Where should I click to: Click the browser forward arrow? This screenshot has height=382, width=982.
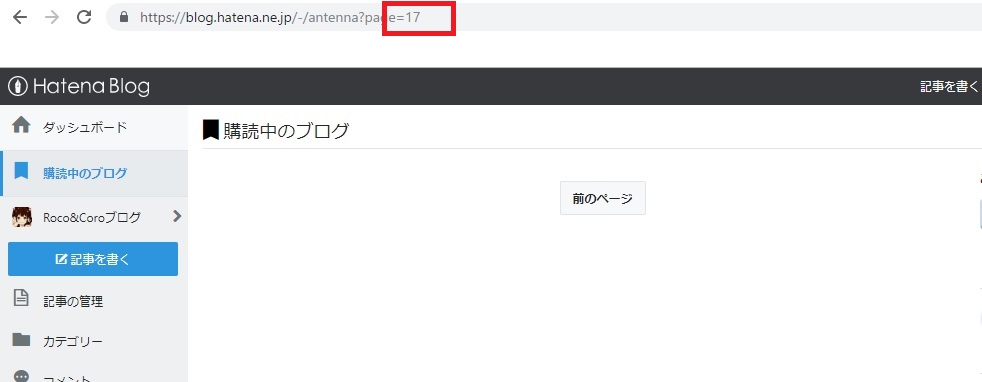53,18
